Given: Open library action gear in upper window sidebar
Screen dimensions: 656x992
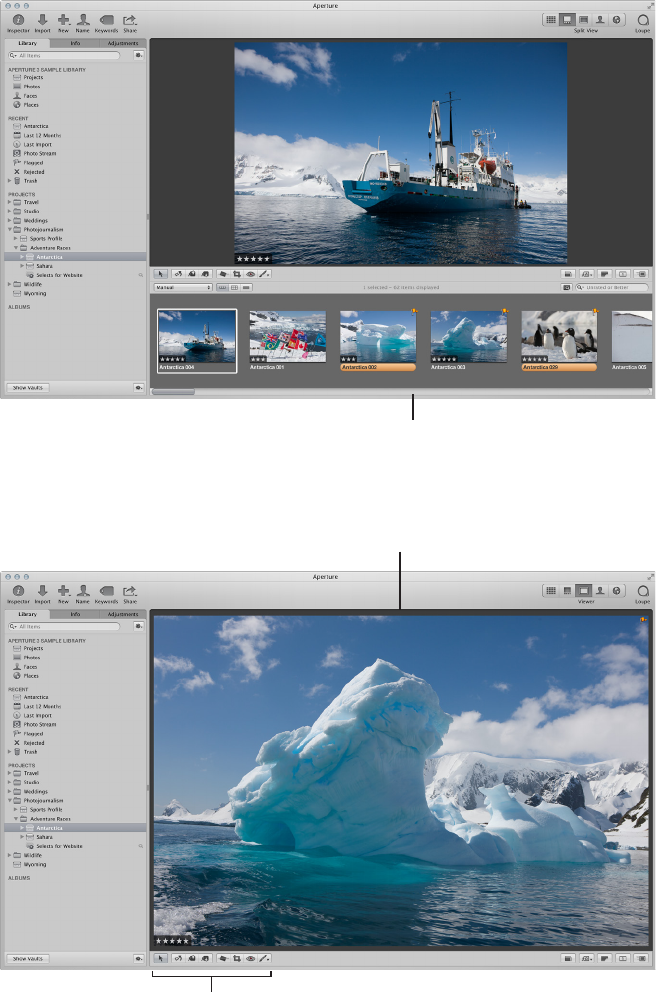Looking at the screenshot, I should pos(139,56).
